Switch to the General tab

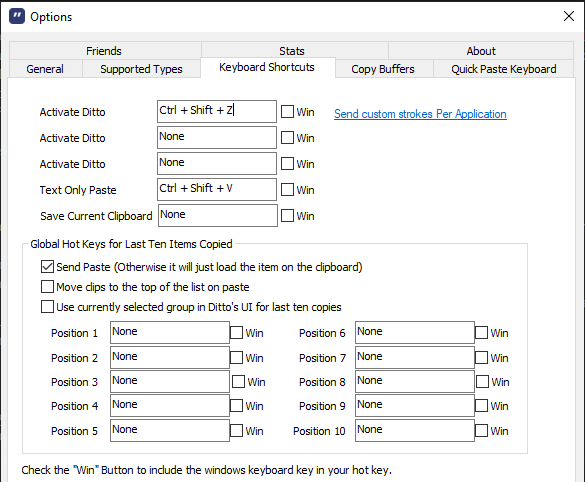[x=45, y=69]
